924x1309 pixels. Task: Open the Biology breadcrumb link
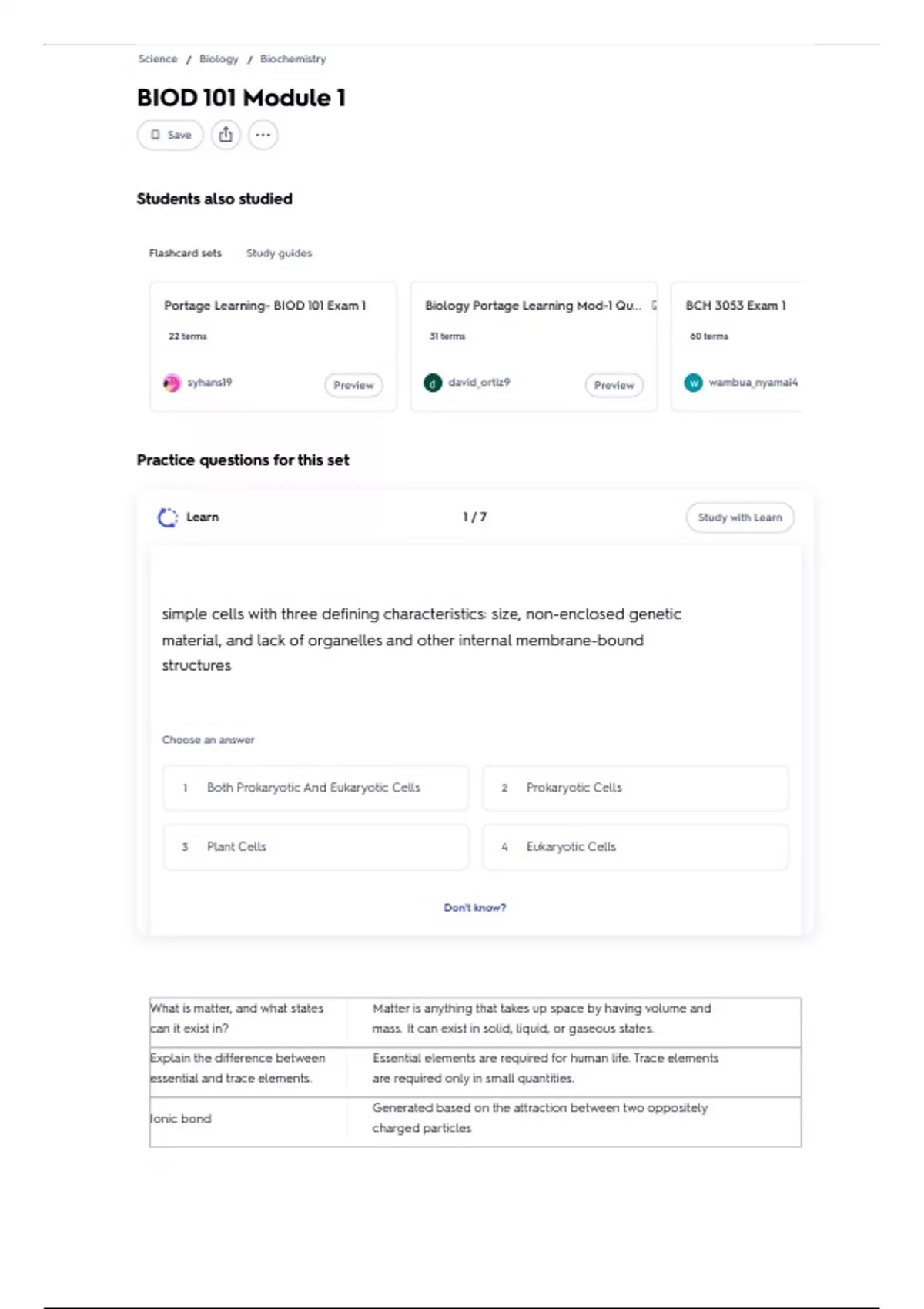(219, 59)
